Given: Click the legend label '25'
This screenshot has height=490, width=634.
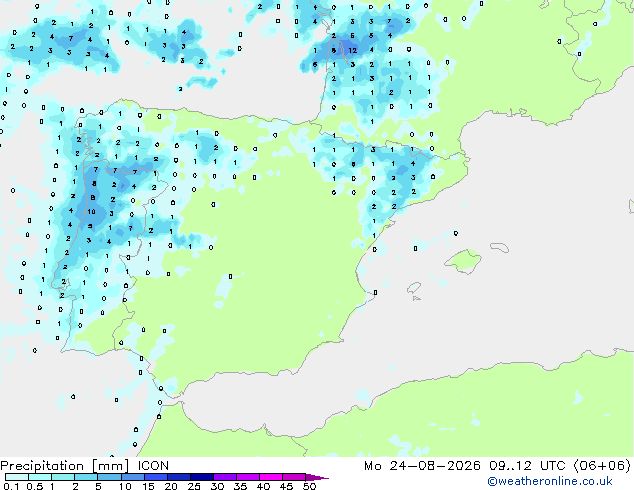Looking at the screenshot, I should click(194, 486).
